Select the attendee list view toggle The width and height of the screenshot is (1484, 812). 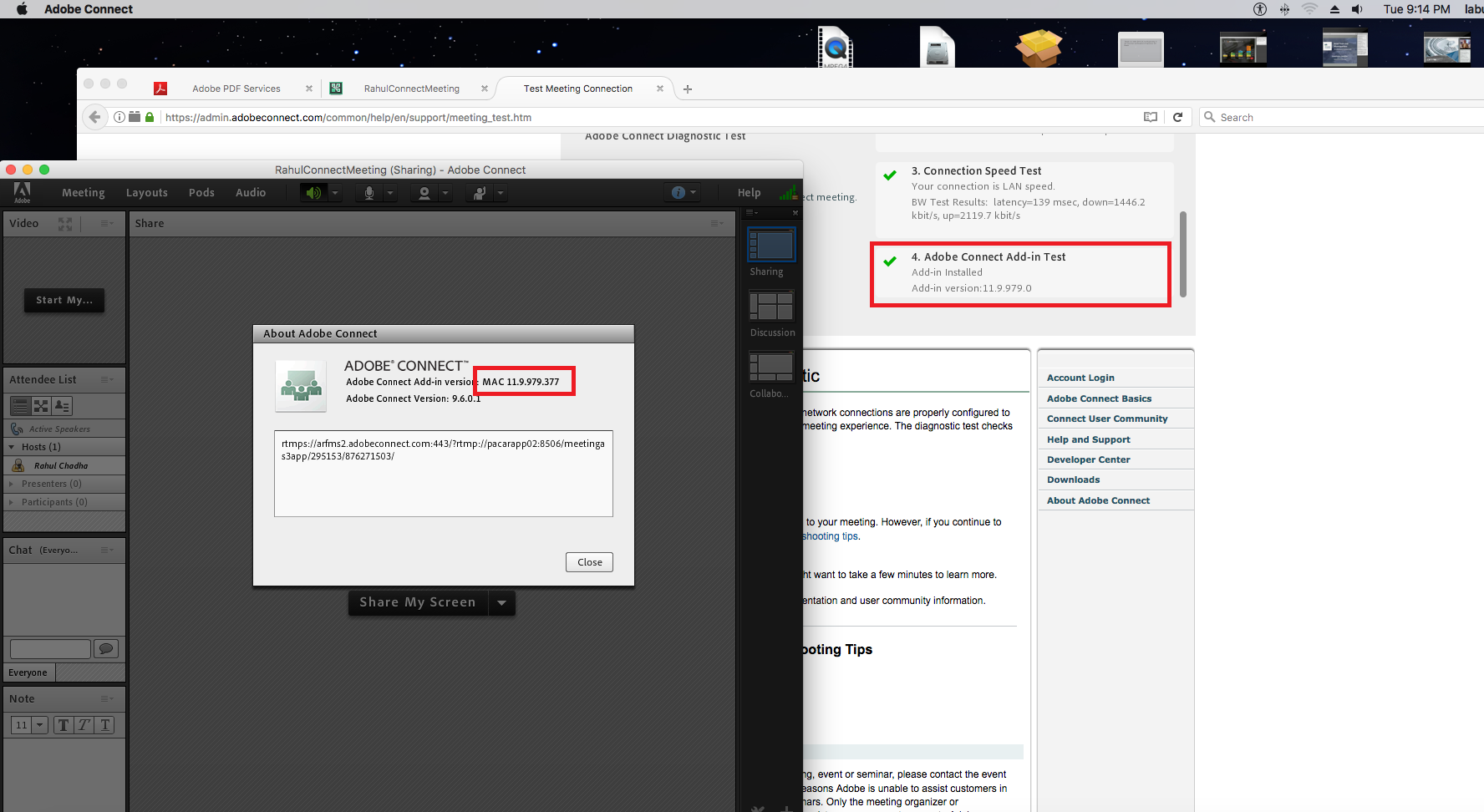pos(20,406)
